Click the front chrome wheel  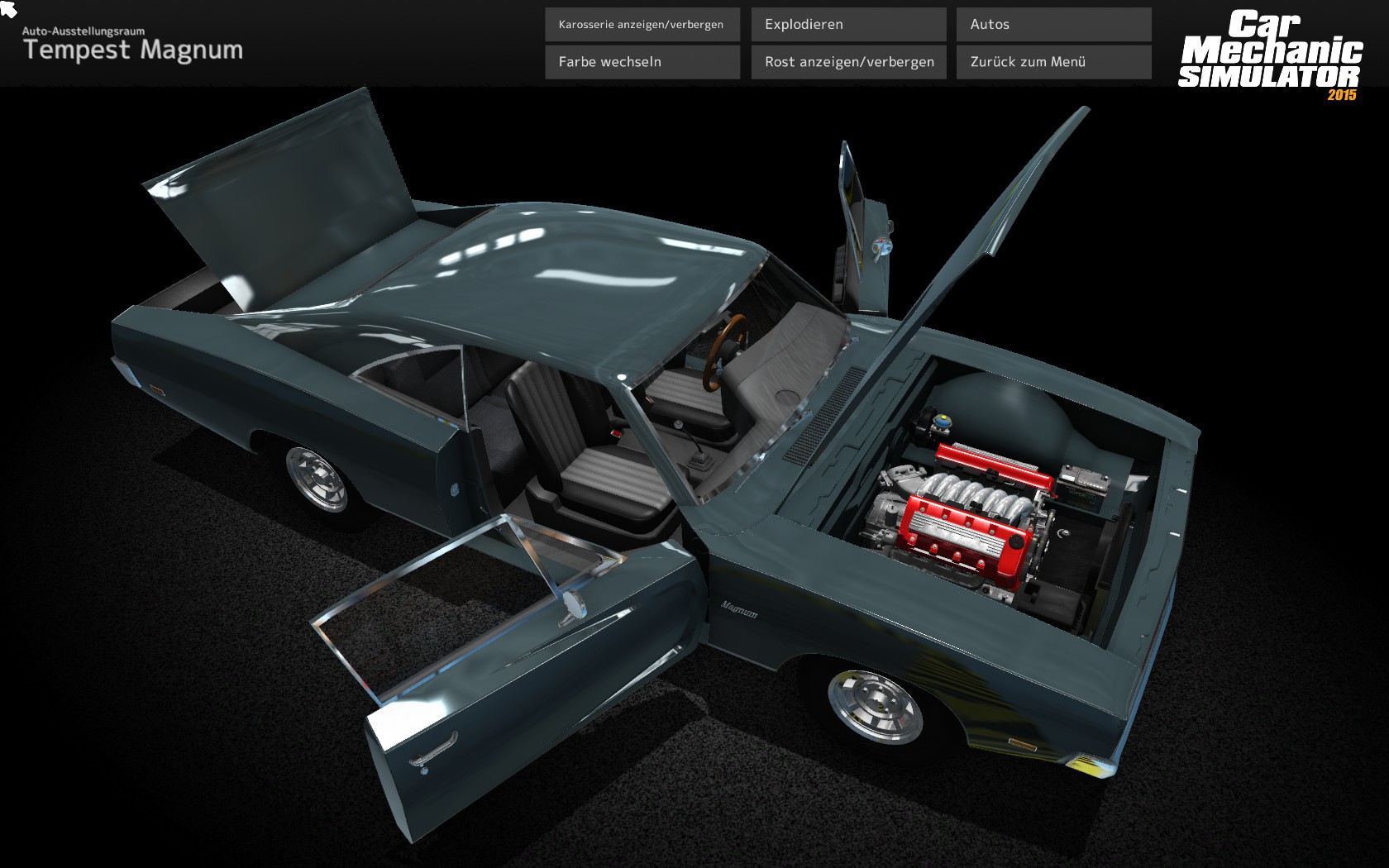tap(876, 705)
